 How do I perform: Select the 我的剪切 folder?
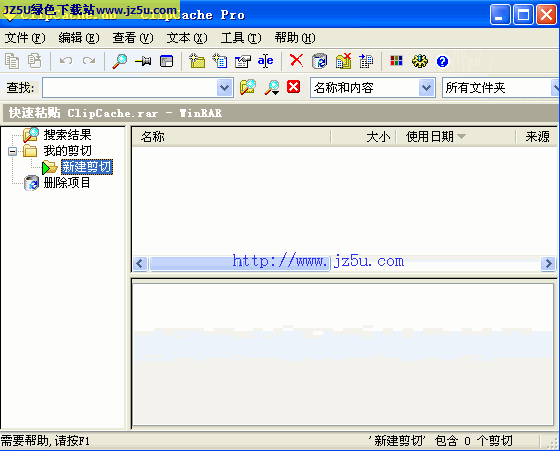[x=68, y=151]
